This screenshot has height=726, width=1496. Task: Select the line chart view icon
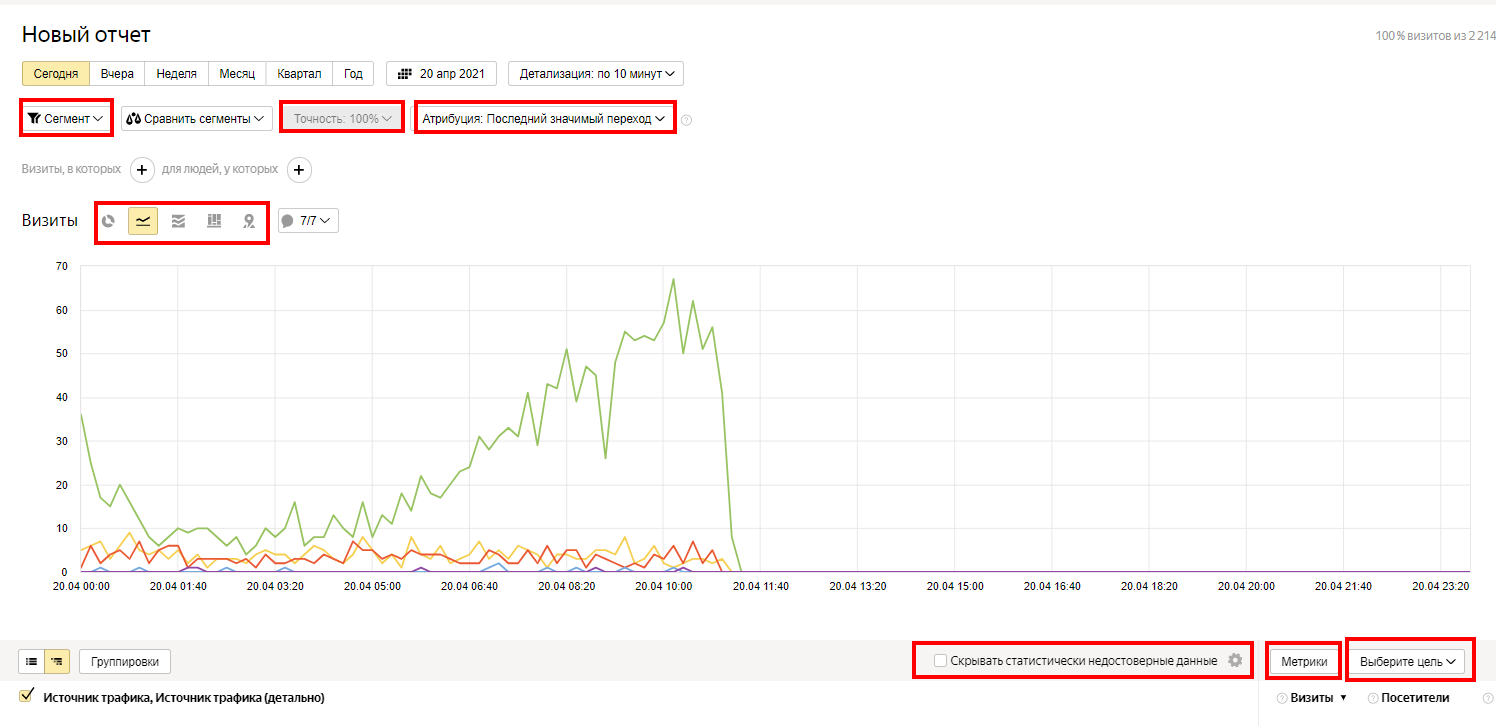coord(143,221)
